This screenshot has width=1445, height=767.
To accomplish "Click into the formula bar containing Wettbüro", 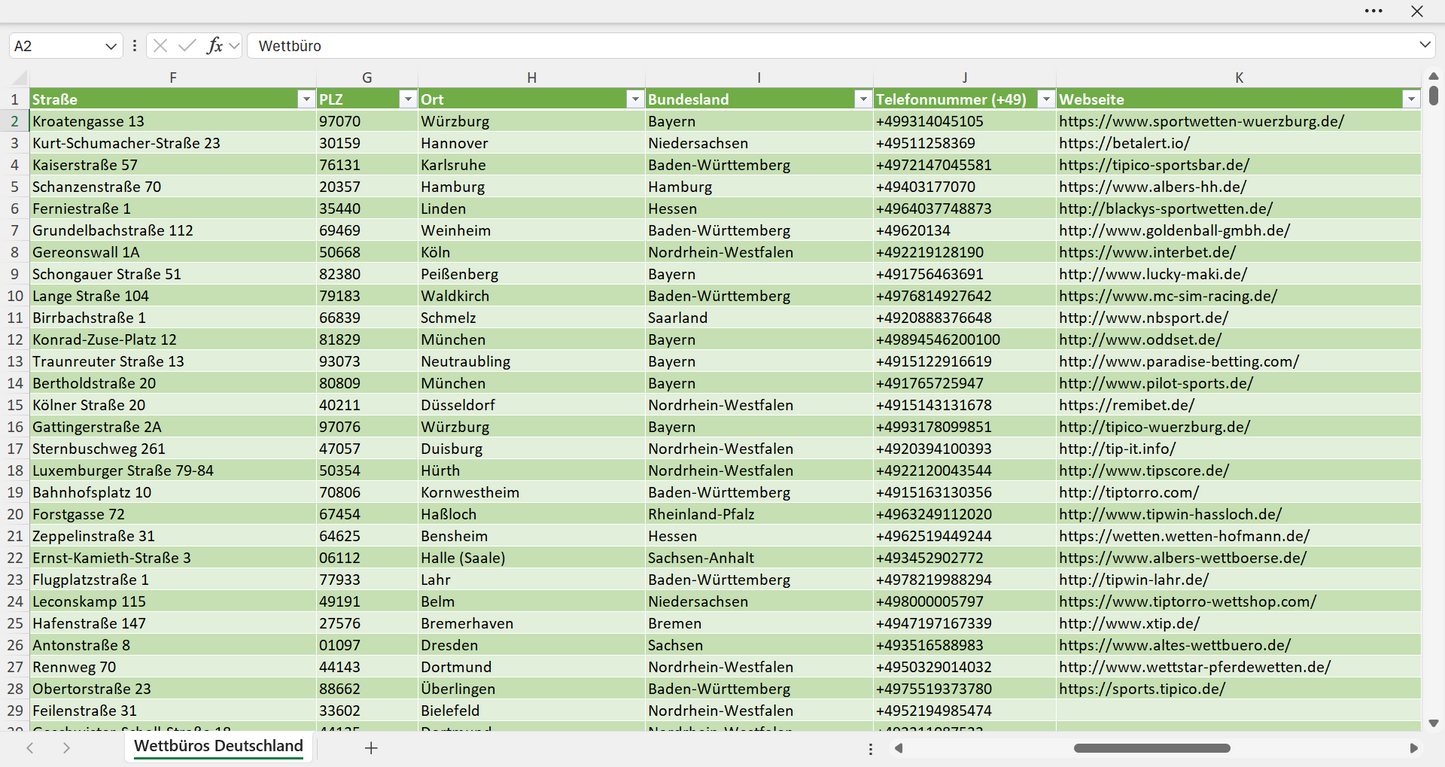I will (x=830, y=46).
